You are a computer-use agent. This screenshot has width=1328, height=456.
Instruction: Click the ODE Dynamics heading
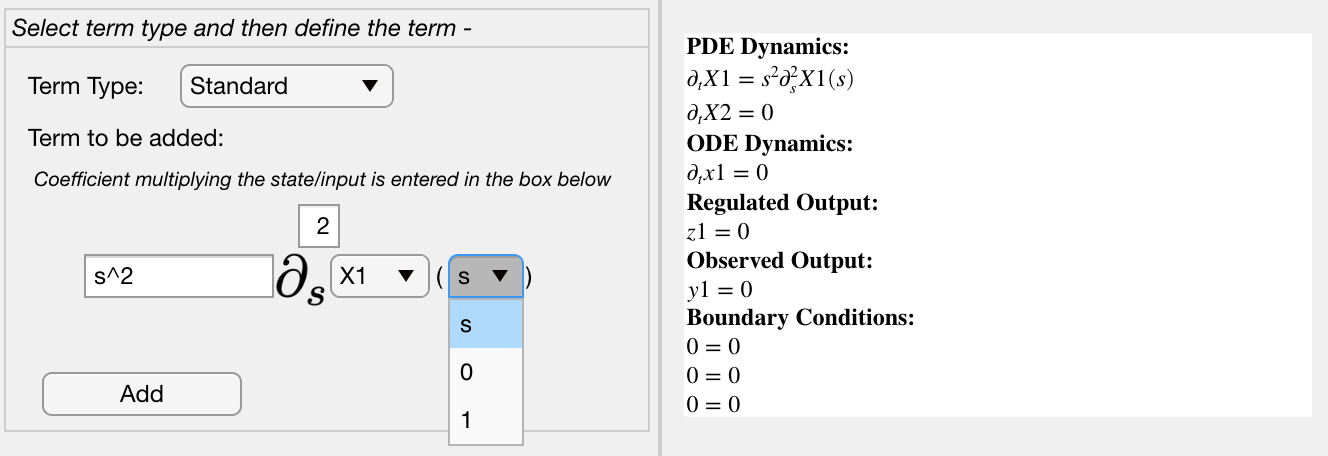(x=770, y=143)
